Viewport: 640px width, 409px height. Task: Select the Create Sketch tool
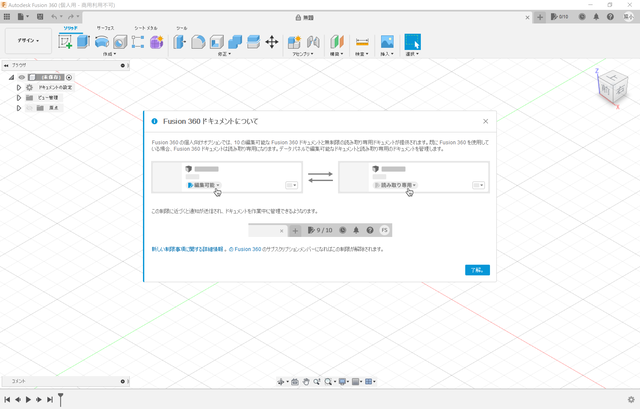[x=65, y=42]
